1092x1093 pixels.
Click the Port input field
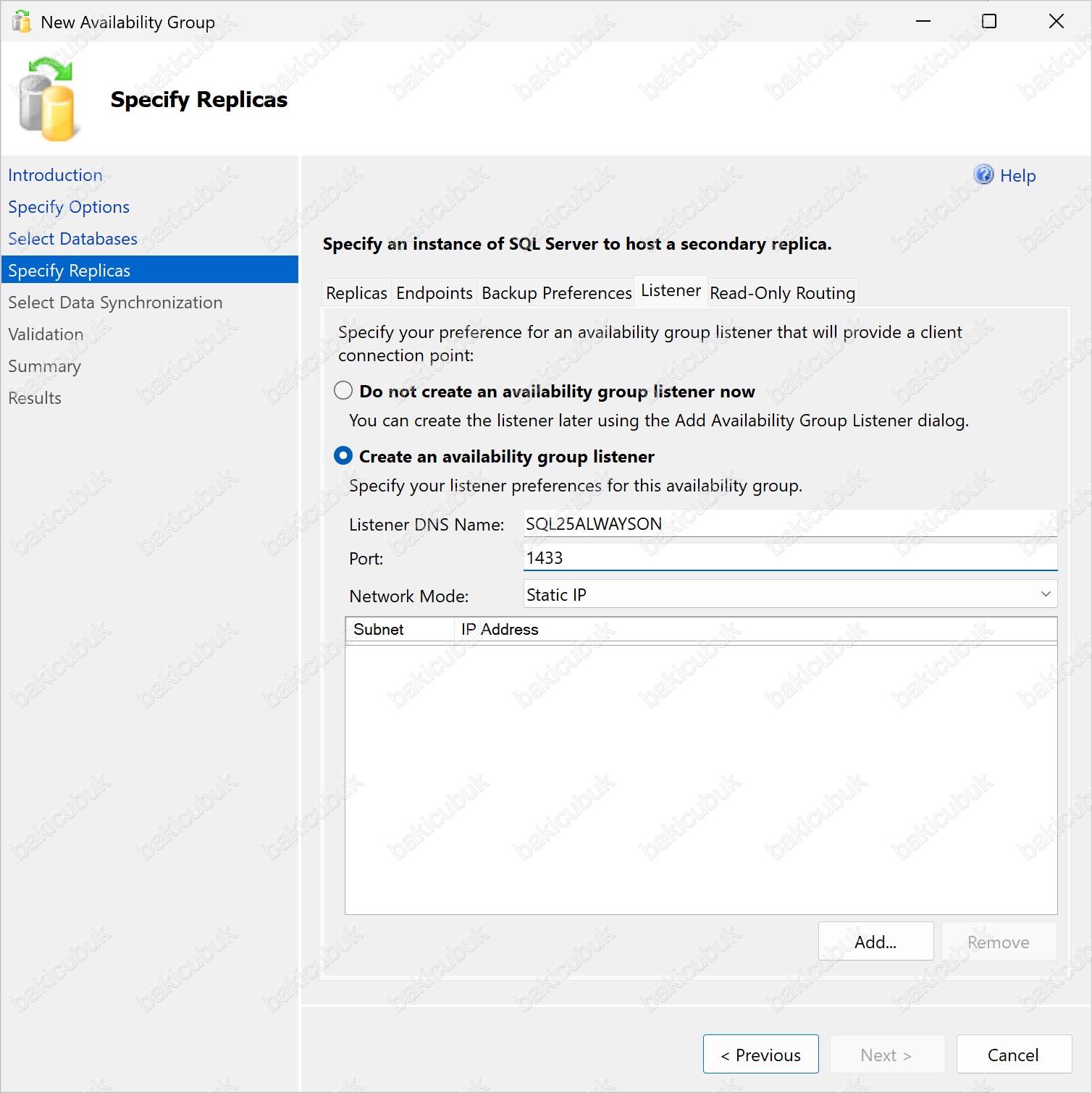(x=789, y=558)
